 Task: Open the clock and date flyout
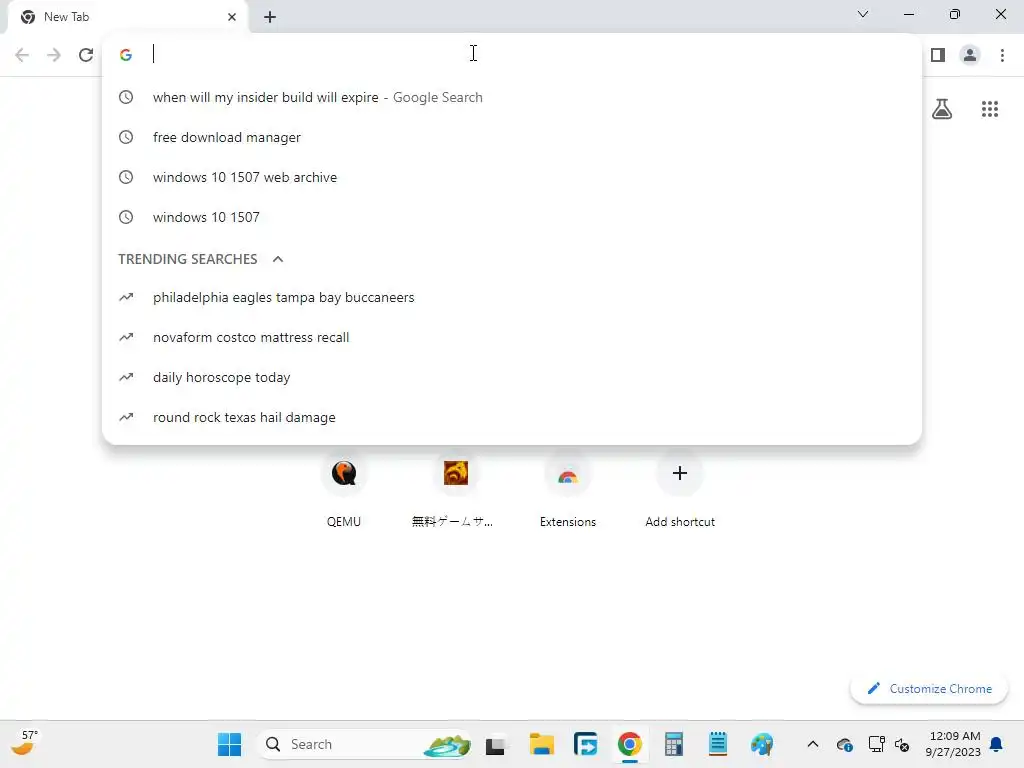[953, 744]
